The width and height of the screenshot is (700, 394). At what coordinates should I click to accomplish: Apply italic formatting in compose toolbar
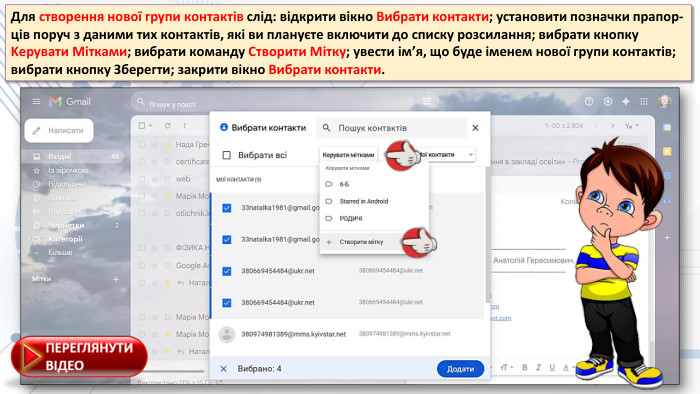coord(538,368)
